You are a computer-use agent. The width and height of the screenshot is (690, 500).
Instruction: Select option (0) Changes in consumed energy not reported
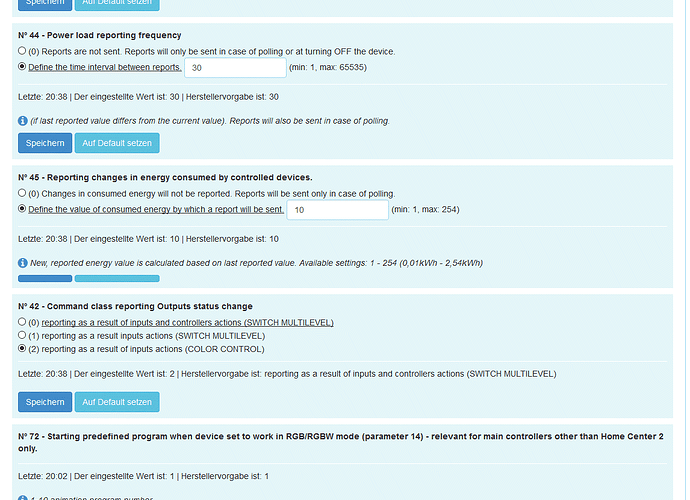point(22,193)
